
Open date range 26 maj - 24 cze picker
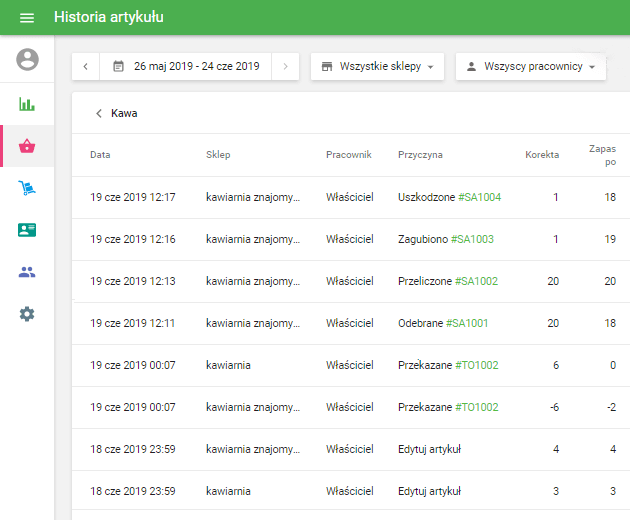click(x=186, y=67)
